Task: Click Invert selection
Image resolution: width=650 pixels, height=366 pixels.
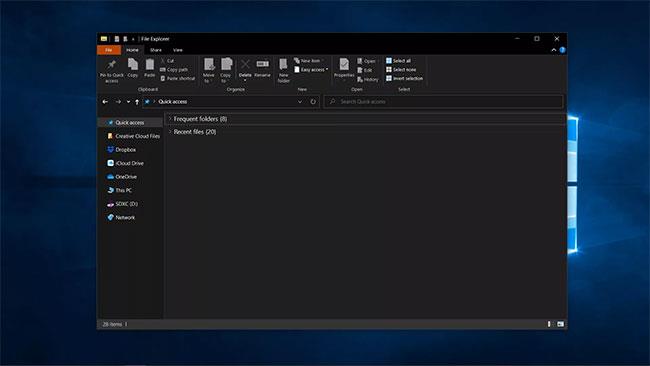Action: [405, 78]
